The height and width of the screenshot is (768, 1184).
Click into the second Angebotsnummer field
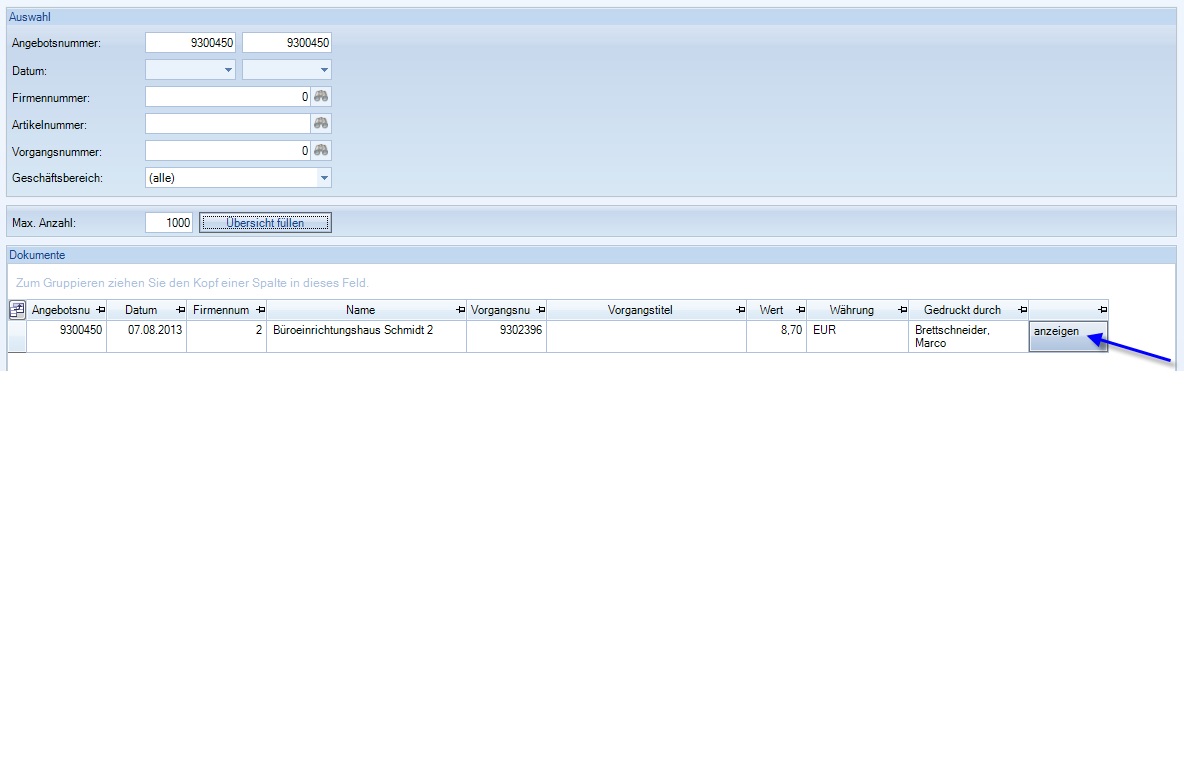click(287, 43)
